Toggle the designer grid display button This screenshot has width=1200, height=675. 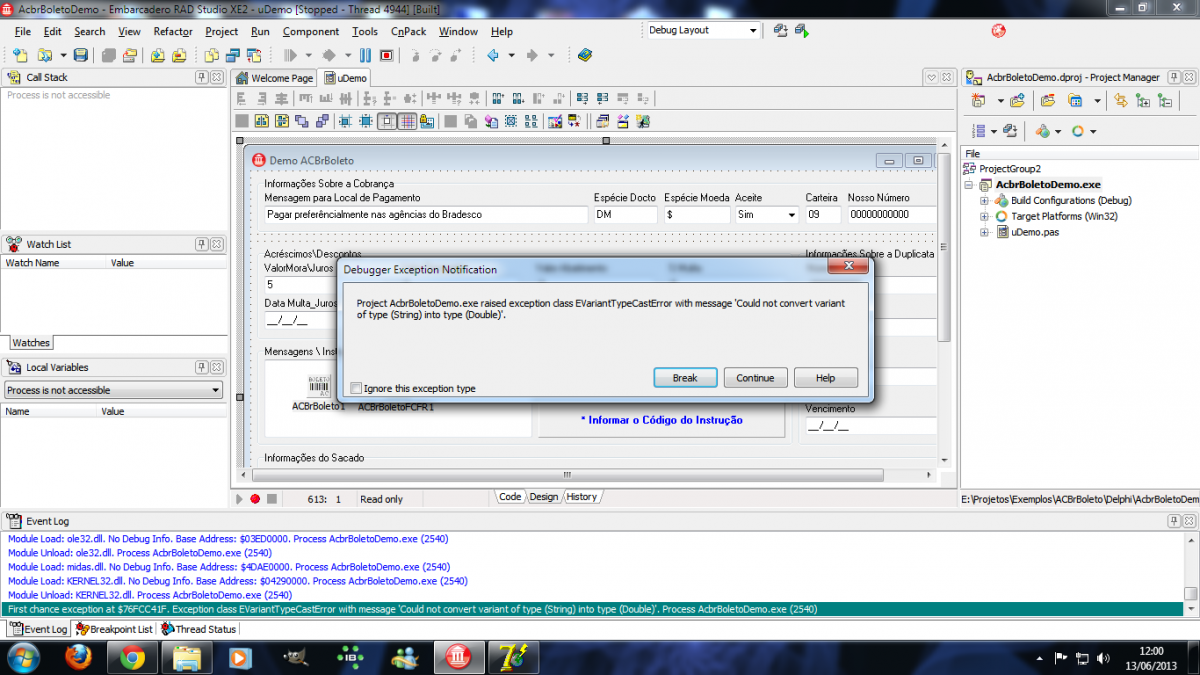pyautogui.click(x=407, y=121)
